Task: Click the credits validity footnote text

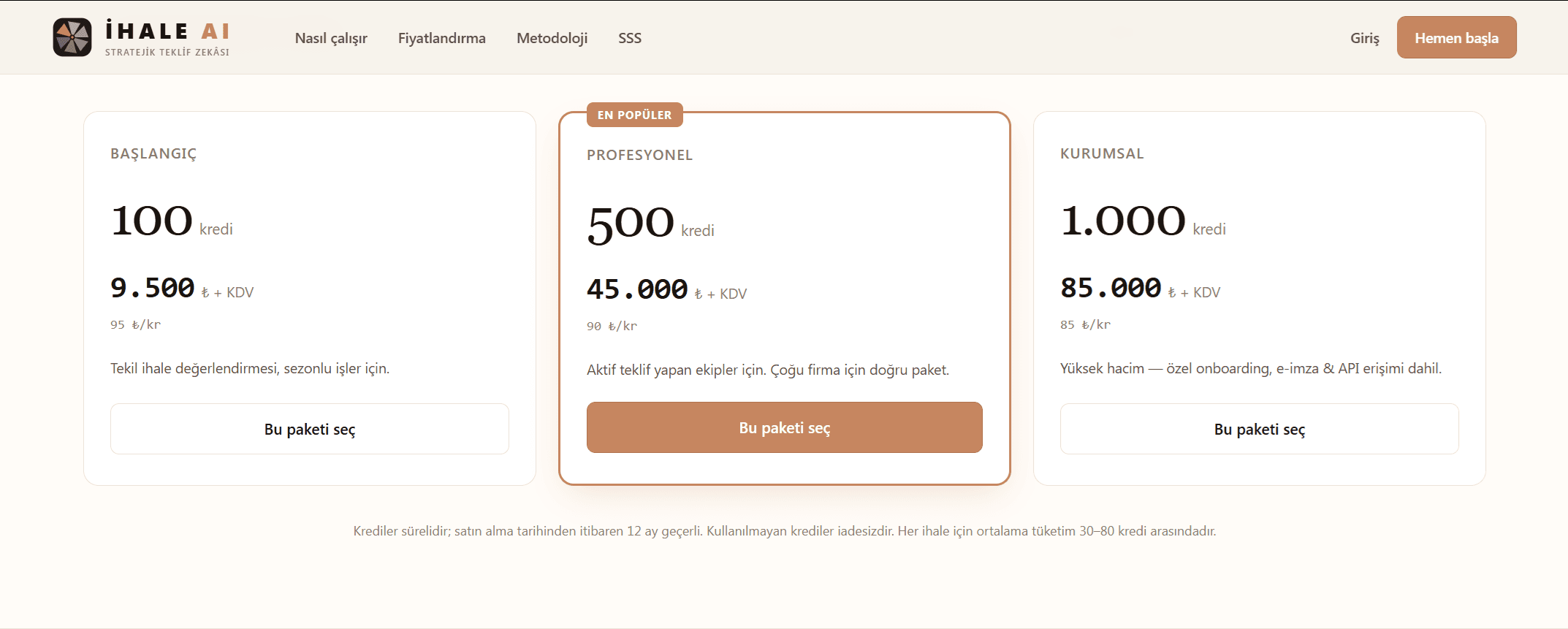Action: tap(785, 531)
